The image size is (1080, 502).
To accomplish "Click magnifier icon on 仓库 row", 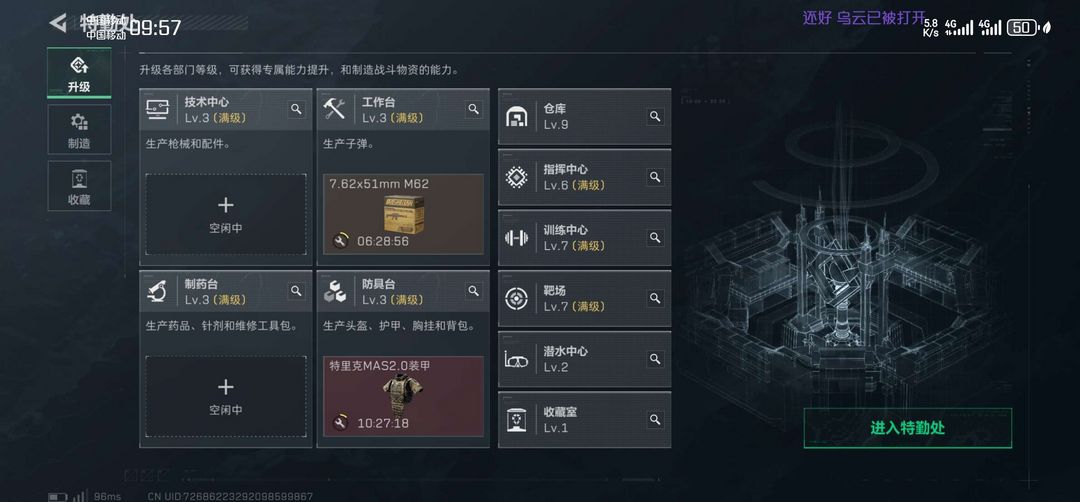I will [x=655, y=116].
